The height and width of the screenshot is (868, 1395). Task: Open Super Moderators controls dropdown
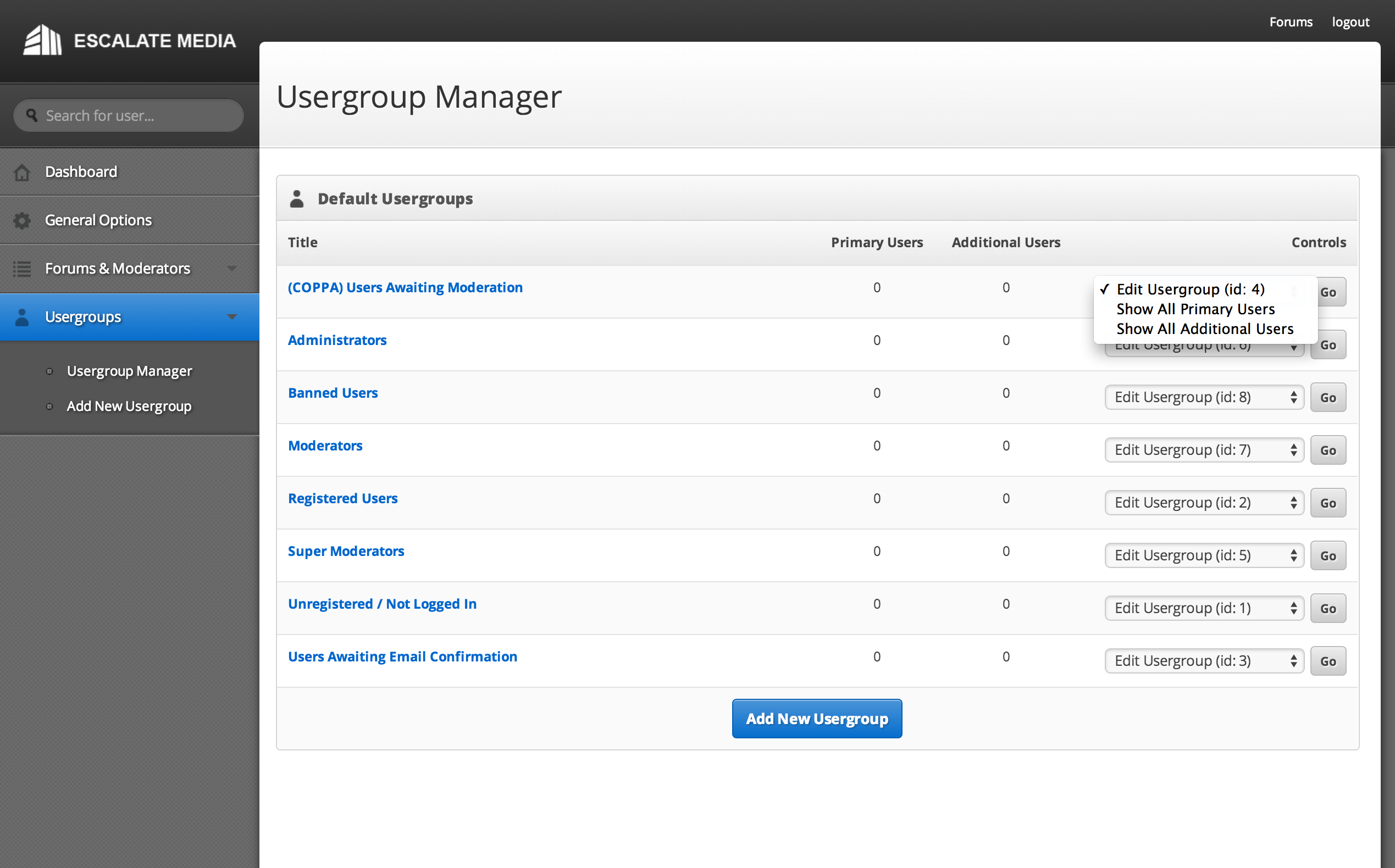pos(1204,556)
